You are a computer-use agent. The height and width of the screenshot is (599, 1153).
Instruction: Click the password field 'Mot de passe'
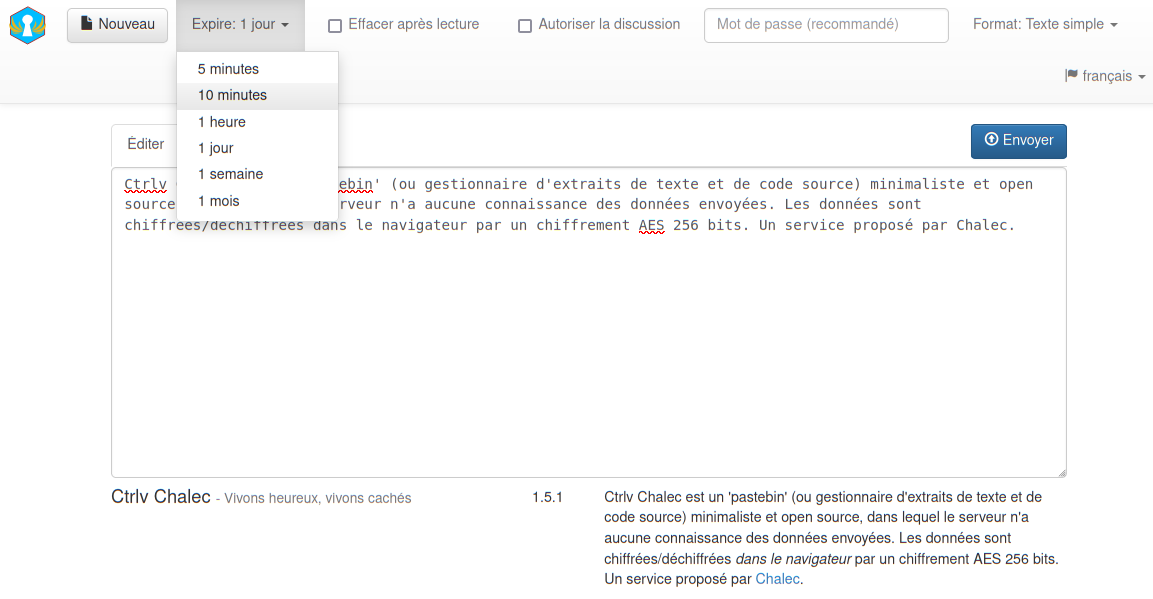click(x=826, y=25)
